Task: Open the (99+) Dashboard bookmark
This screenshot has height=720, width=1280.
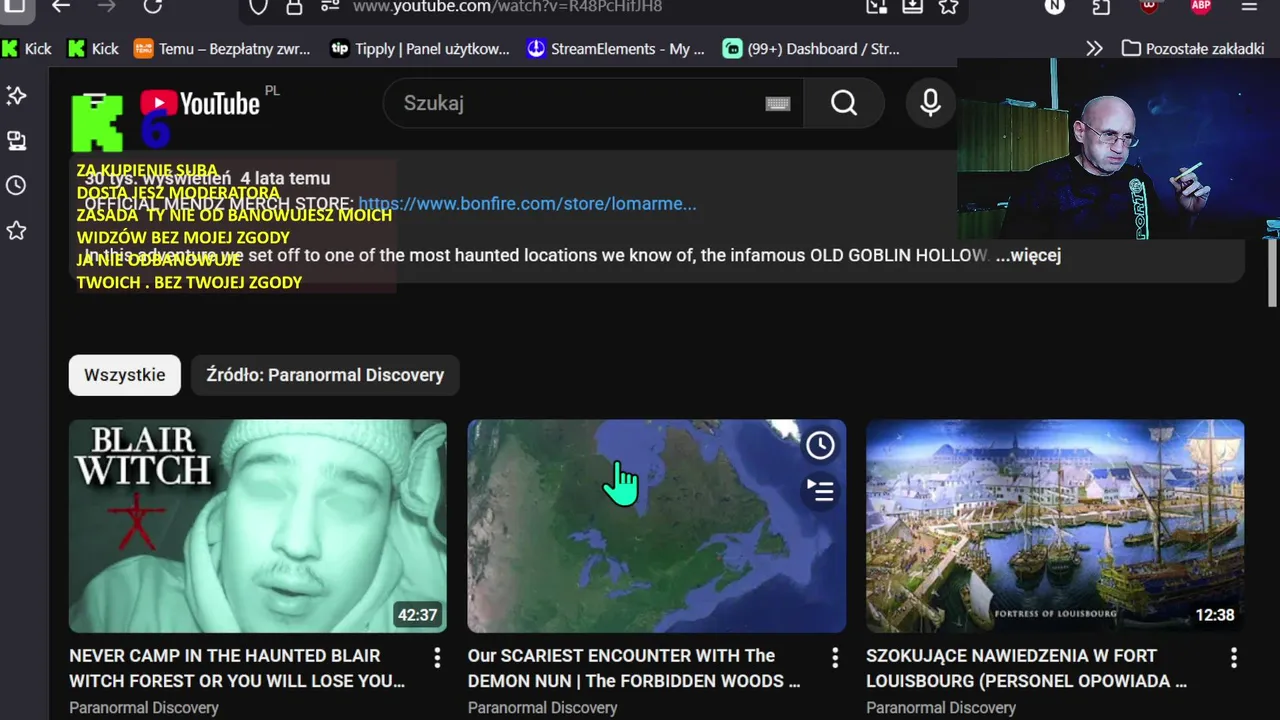Action: 811,48
